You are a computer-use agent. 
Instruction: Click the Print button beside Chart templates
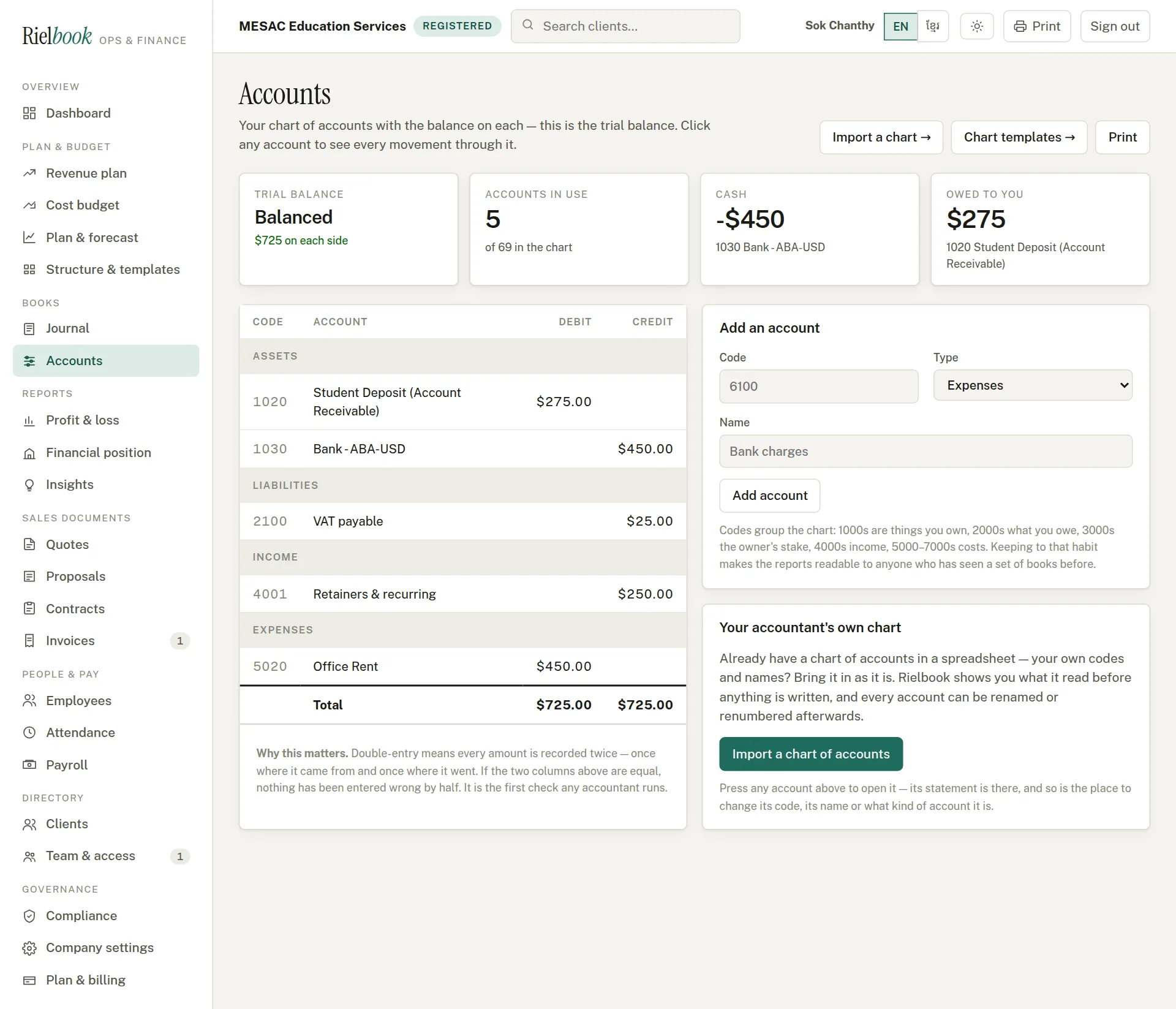coord(1122,137)
